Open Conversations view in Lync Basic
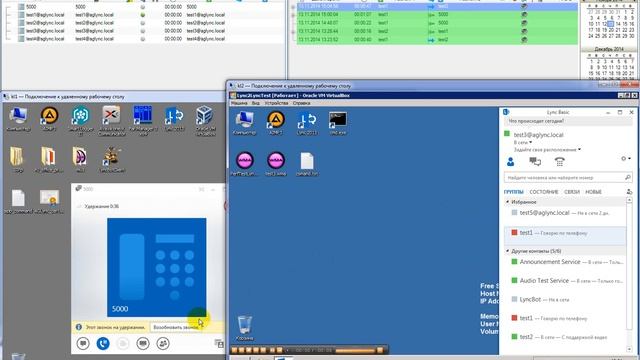Image resolution: width=640 pixels, height=360 pixels. pos(535,162)
